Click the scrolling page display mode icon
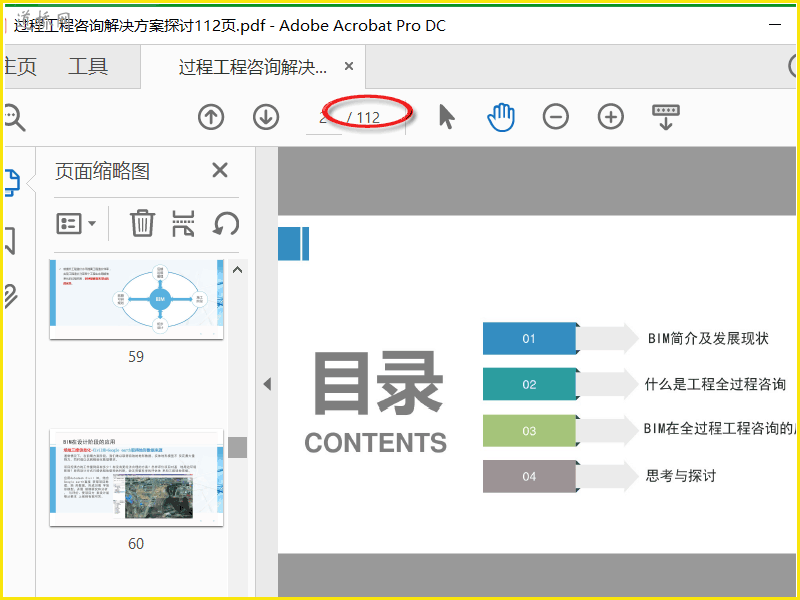The image size is (800, 600). pyautogui.click(x=666, y=117)
